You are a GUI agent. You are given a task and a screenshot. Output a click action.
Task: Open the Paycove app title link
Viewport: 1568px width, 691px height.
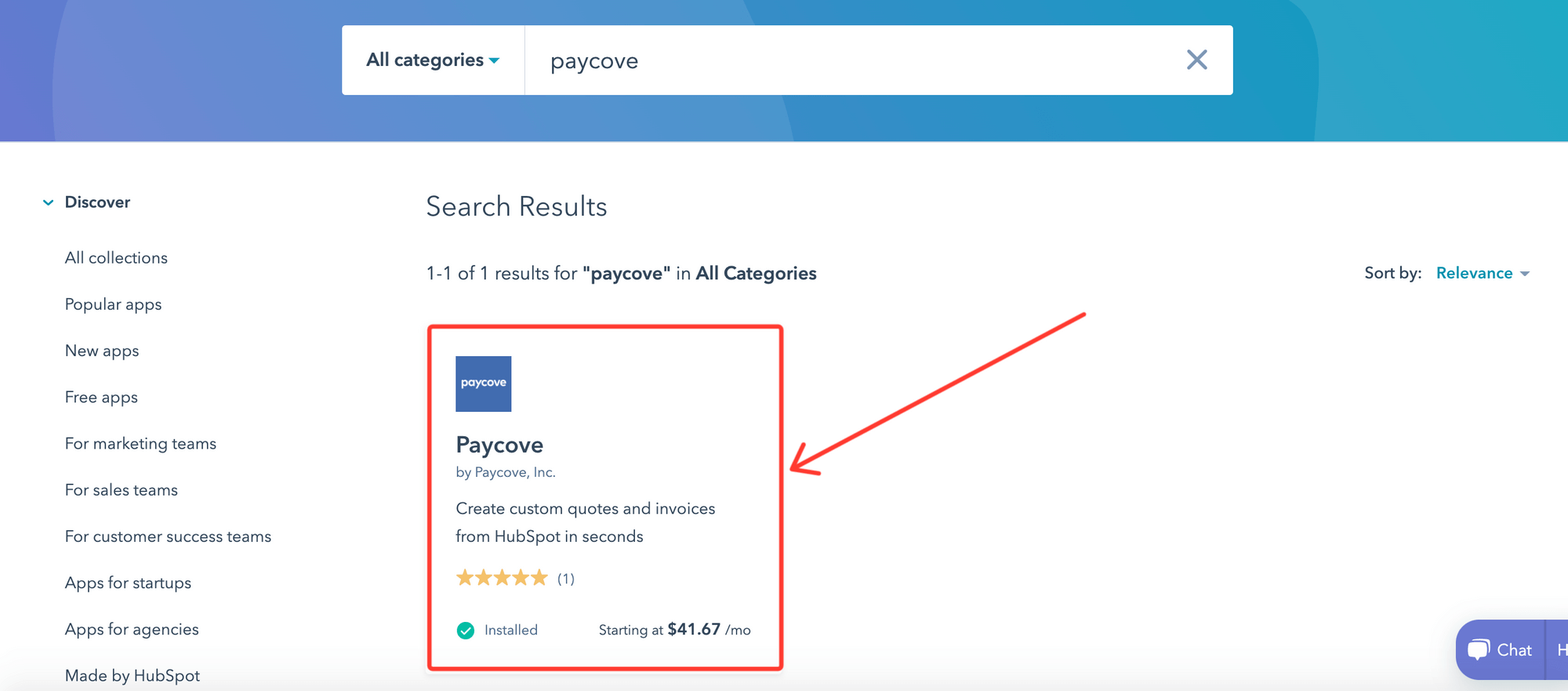[x=499, y=445]
